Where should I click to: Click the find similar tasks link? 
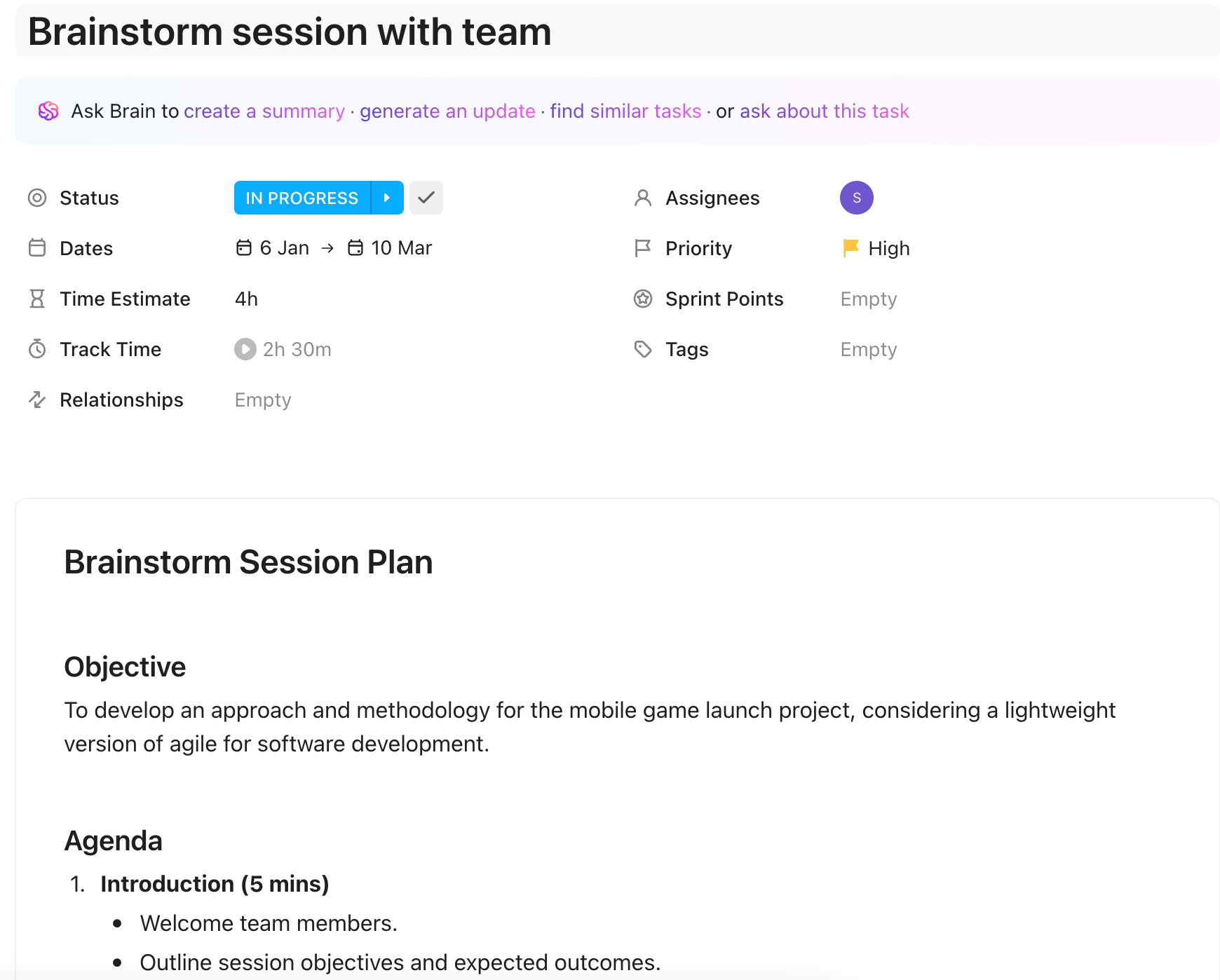click(625, 111)
